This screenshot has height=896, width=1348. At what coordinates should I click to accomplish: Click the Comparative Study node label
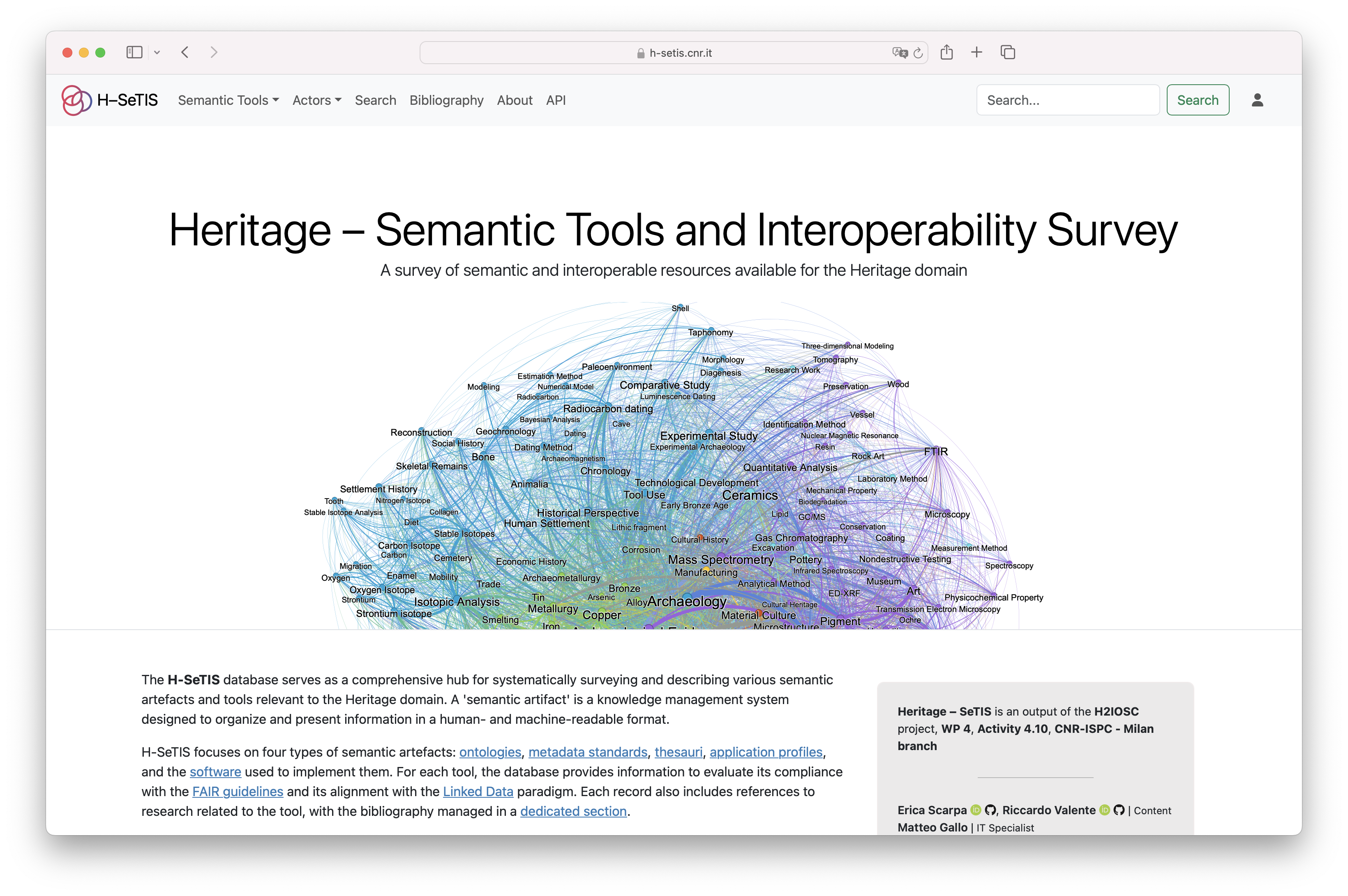point(665,385)
